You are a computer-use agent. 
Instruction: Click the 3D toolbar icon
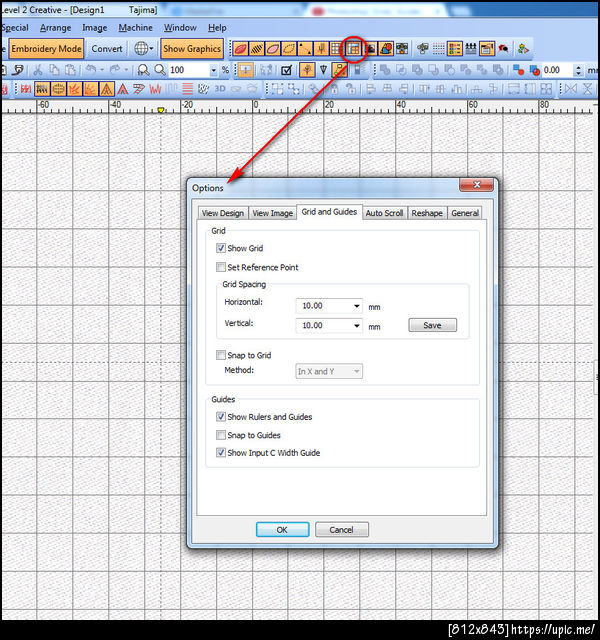tap(220, 89)
